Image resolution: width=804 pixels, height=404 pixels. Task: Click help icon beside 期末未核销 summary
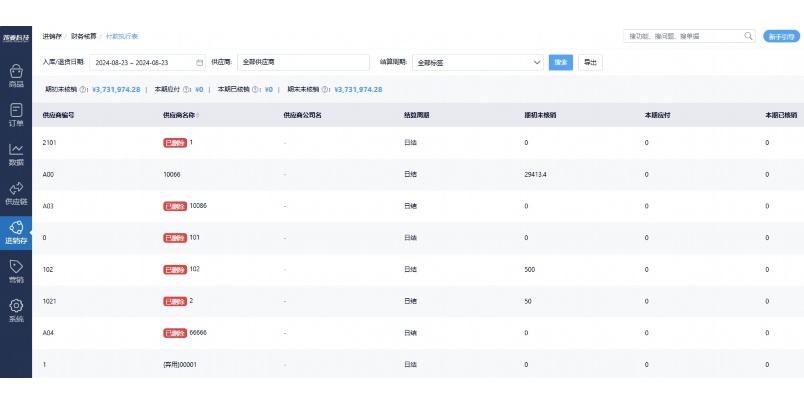click(325, 90)
